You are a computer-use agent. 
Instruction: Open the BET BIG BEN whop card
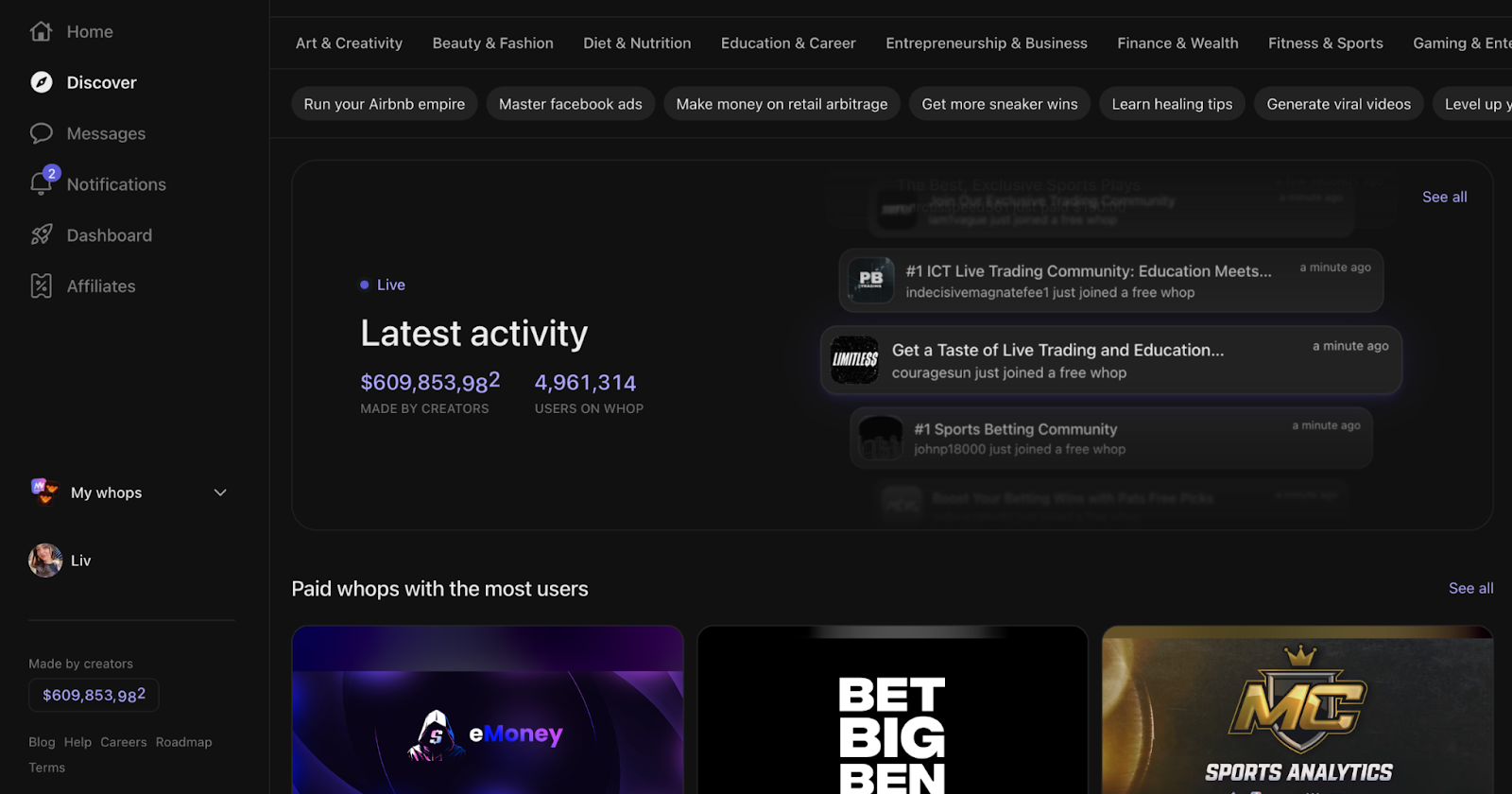[x=892, y=710]
